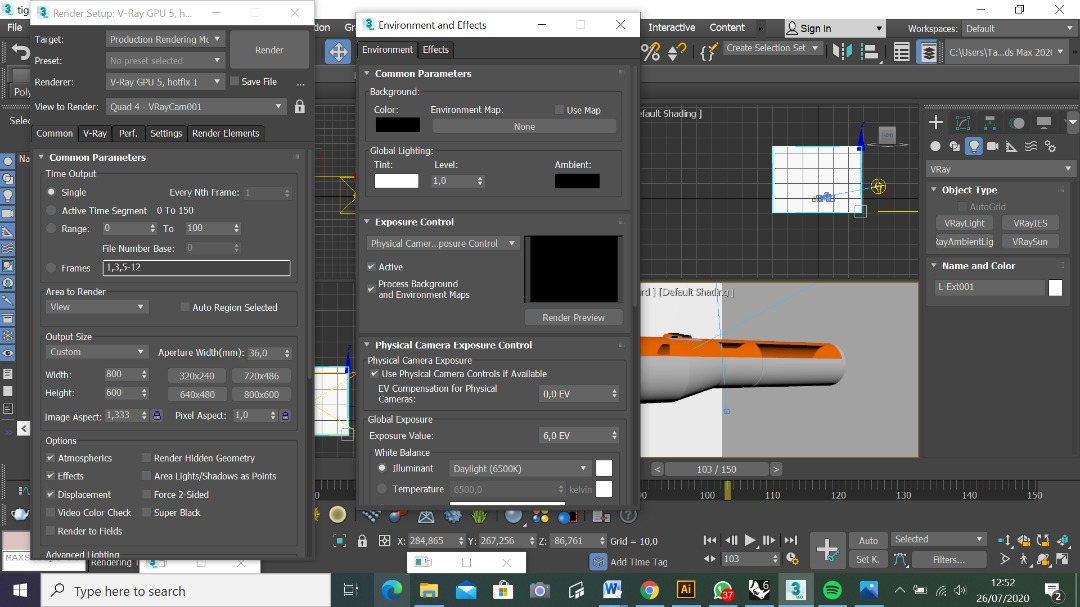Click the Play Animation button
This screenshot has width=1080, height=607.
(x=750, y=540)
